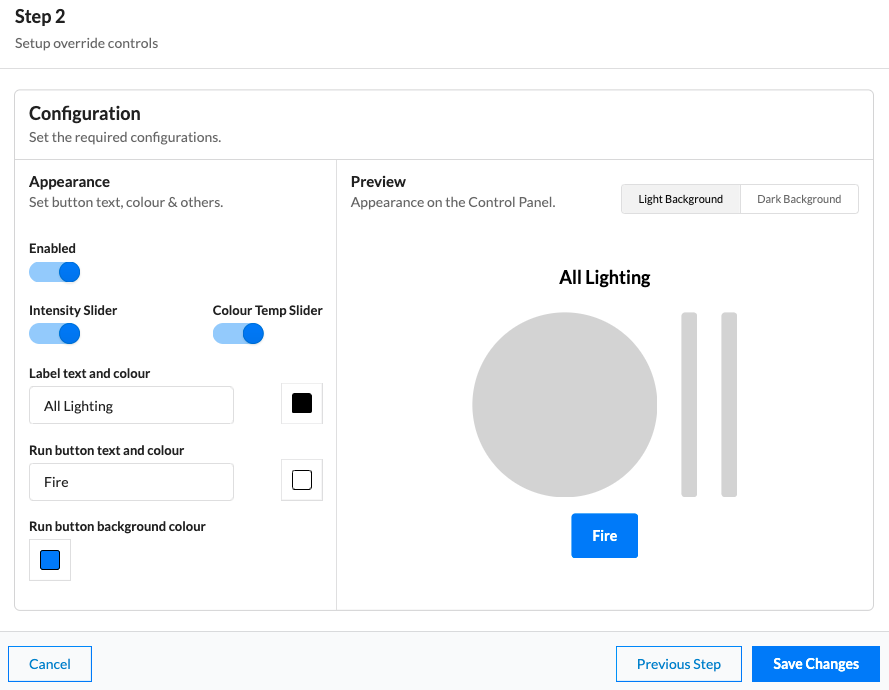Open the black label colour swatch
Viewport: 889px width, 690px height.
(302, 404)
